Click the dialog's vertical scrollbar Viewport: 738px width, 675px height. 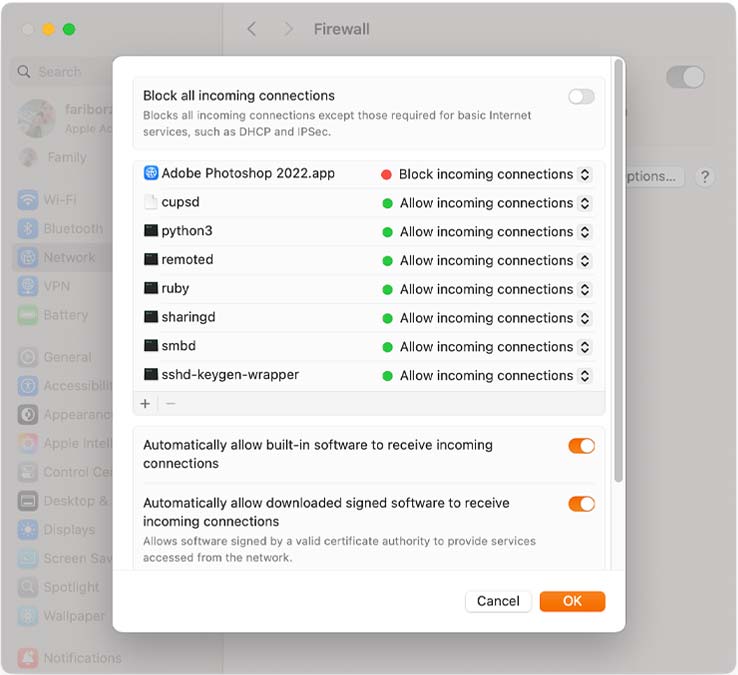[x=618, y=270]
